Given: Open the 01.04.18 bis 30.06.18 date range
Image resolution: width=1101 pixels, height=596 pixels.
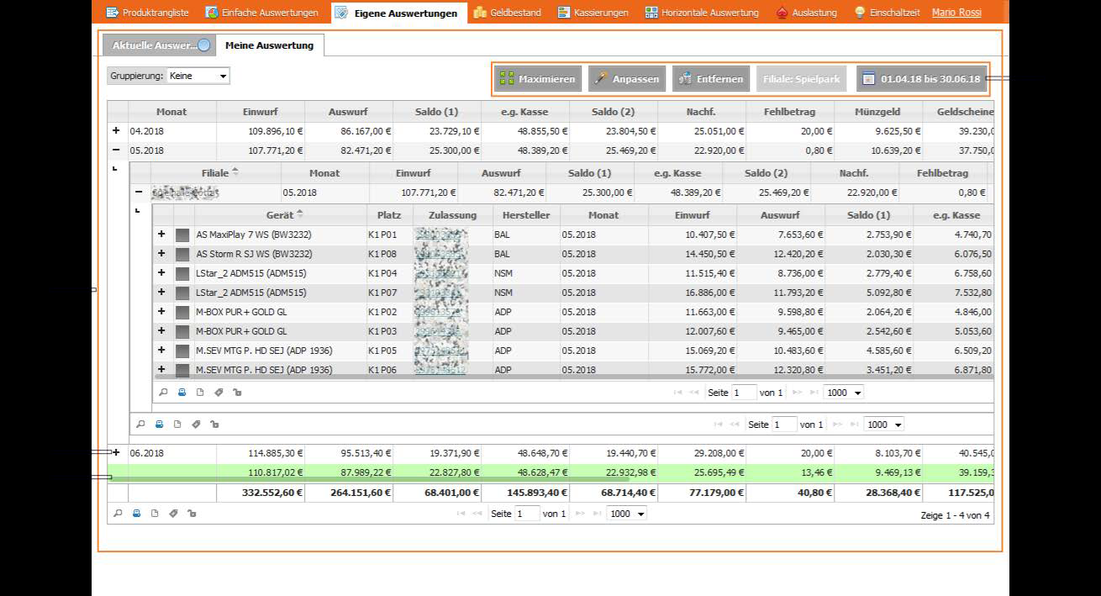Looking at the screenshot, I should click(x=921, y=79).
